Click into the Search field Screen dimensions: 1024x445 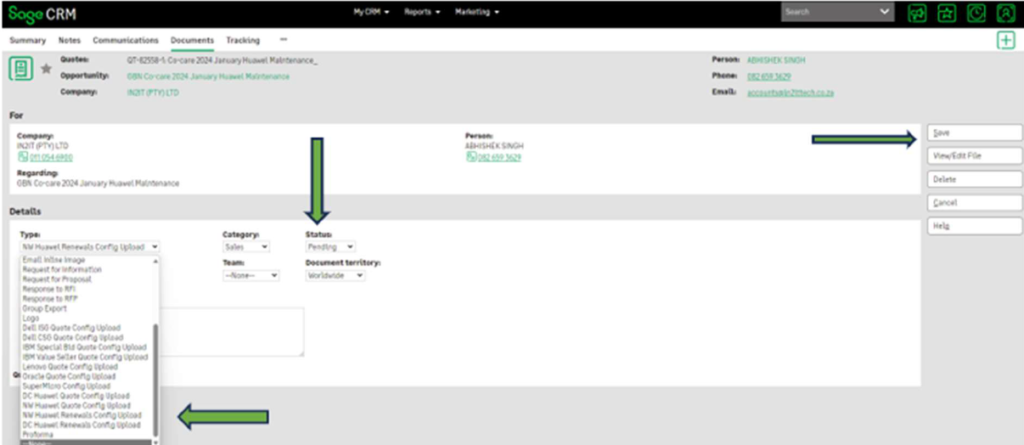(x=825, y=12)
